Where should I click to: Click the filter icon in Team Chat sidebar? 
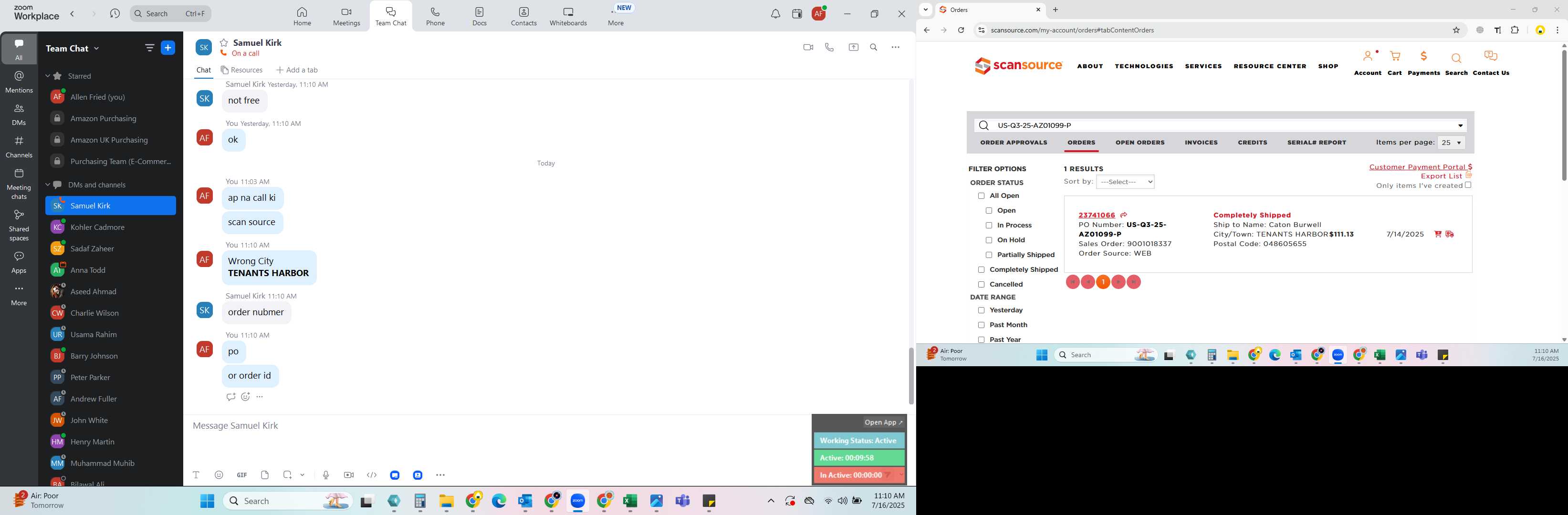click(149, 48)
